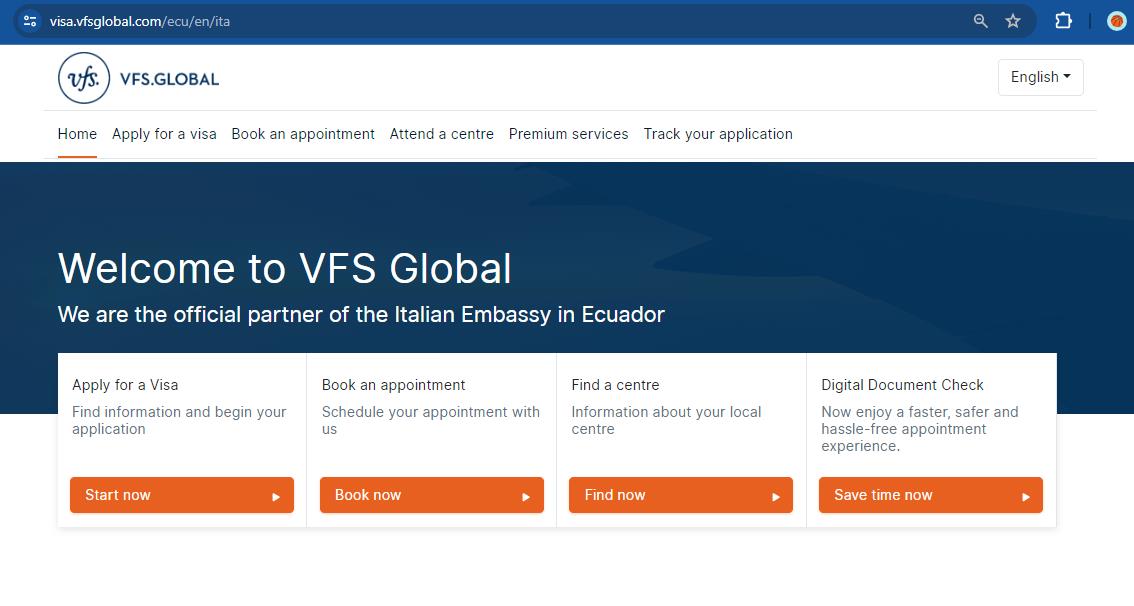Open the Apply for a visa menu item
Screen dimensions: 1134x606
pyautogui.click(x=164, y=133)
